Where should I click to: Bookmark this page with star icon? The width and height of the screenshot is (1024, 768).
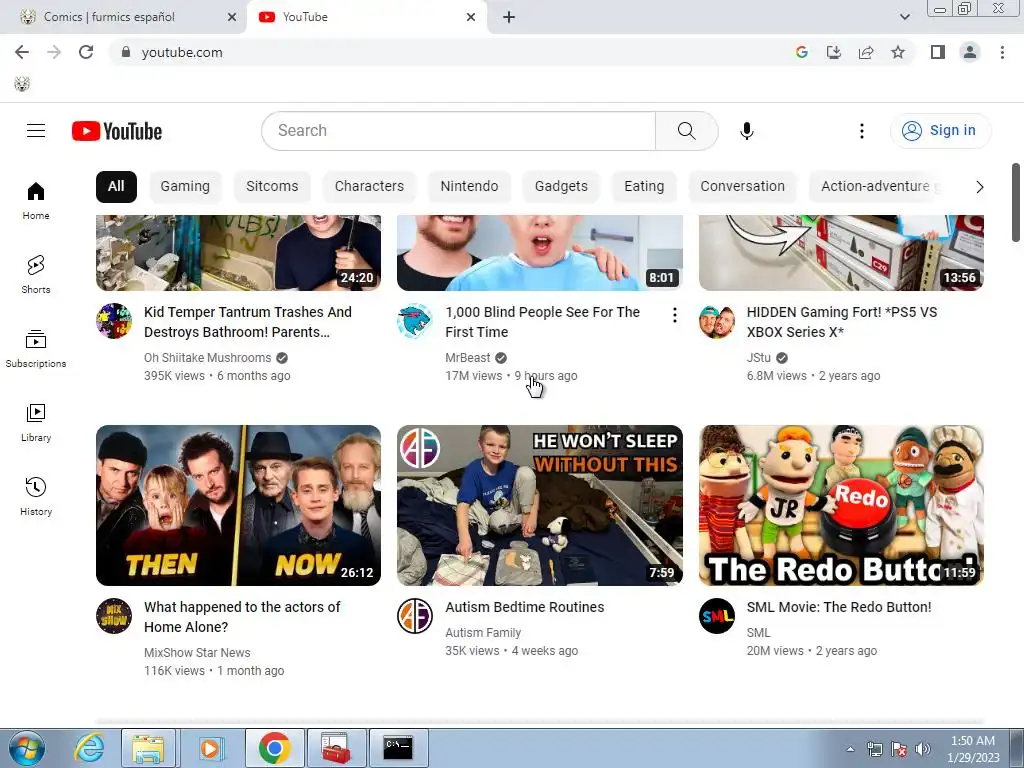point(898,52)
